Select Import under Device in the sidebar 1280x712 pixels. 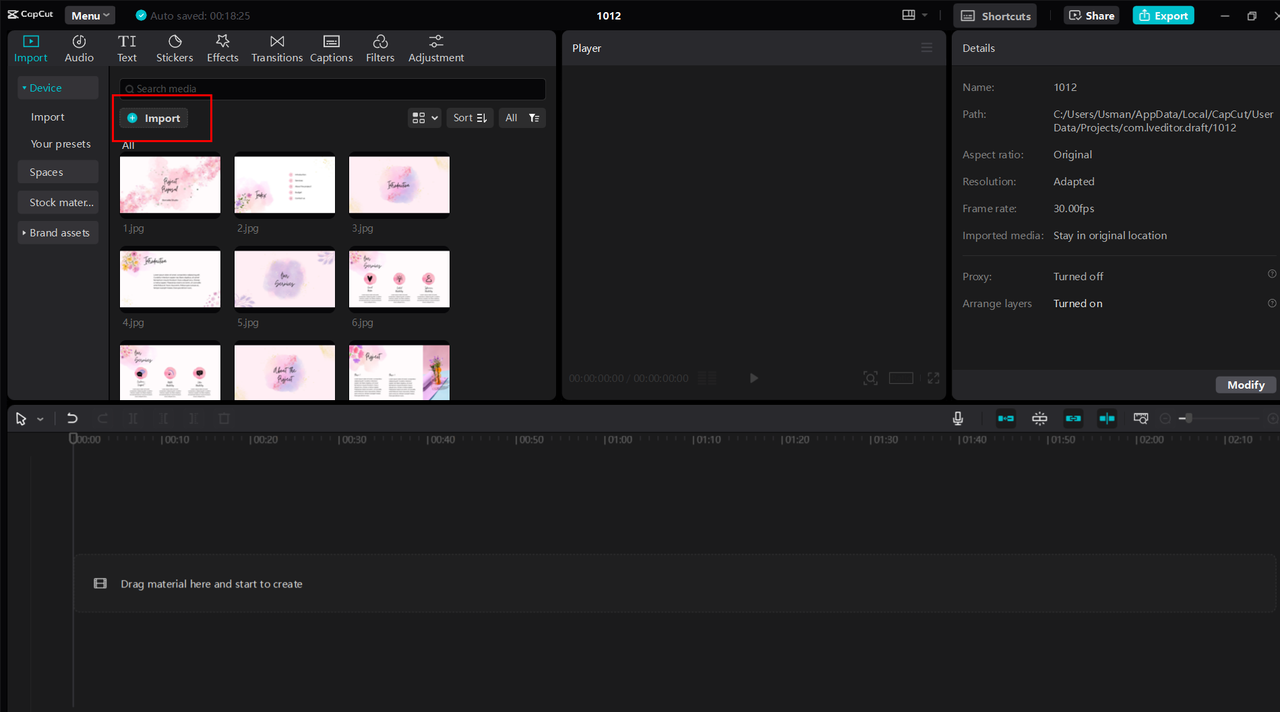(x=47, y=117)
